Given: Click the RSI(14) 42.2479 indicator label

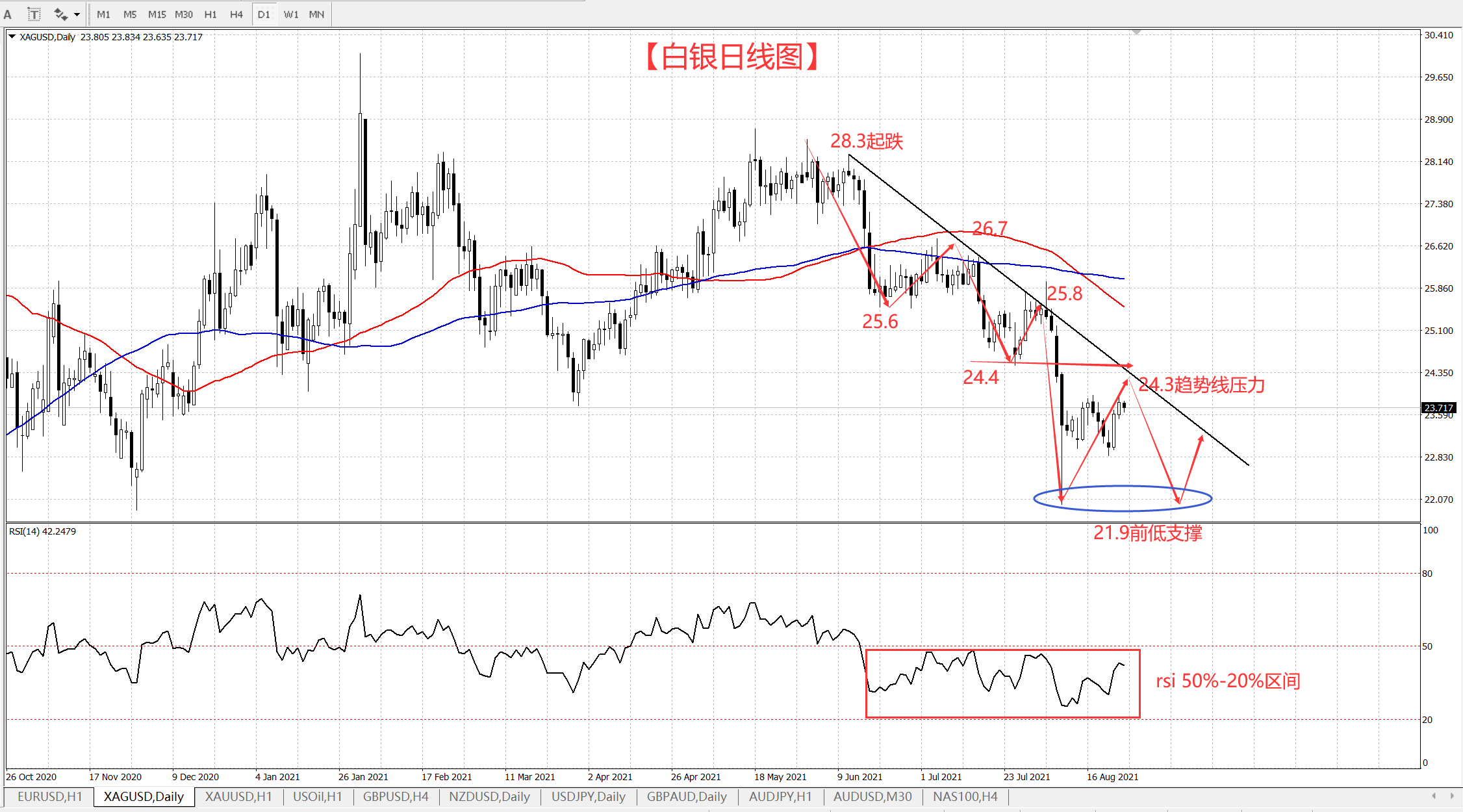Looking at the screenshot, I should (x=42, y=531).
